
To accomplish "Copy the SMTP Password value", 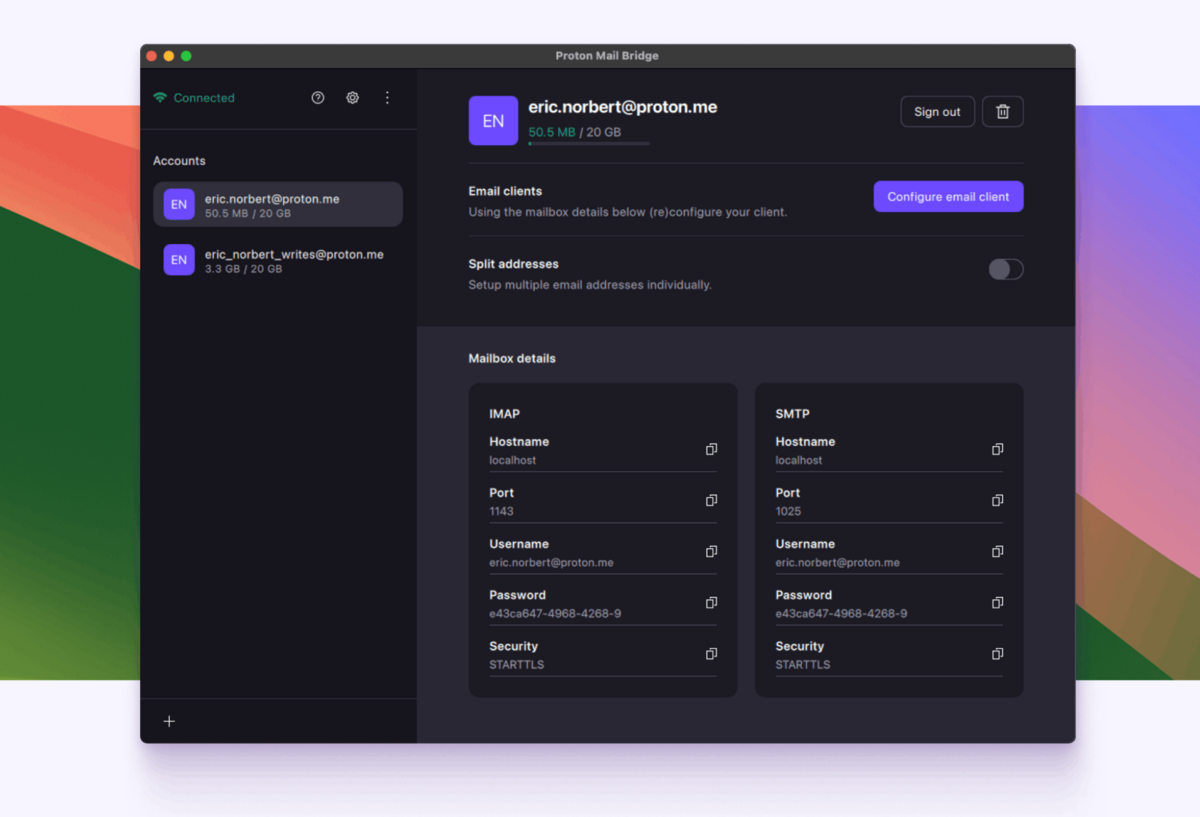I will [x=997, y=603].
